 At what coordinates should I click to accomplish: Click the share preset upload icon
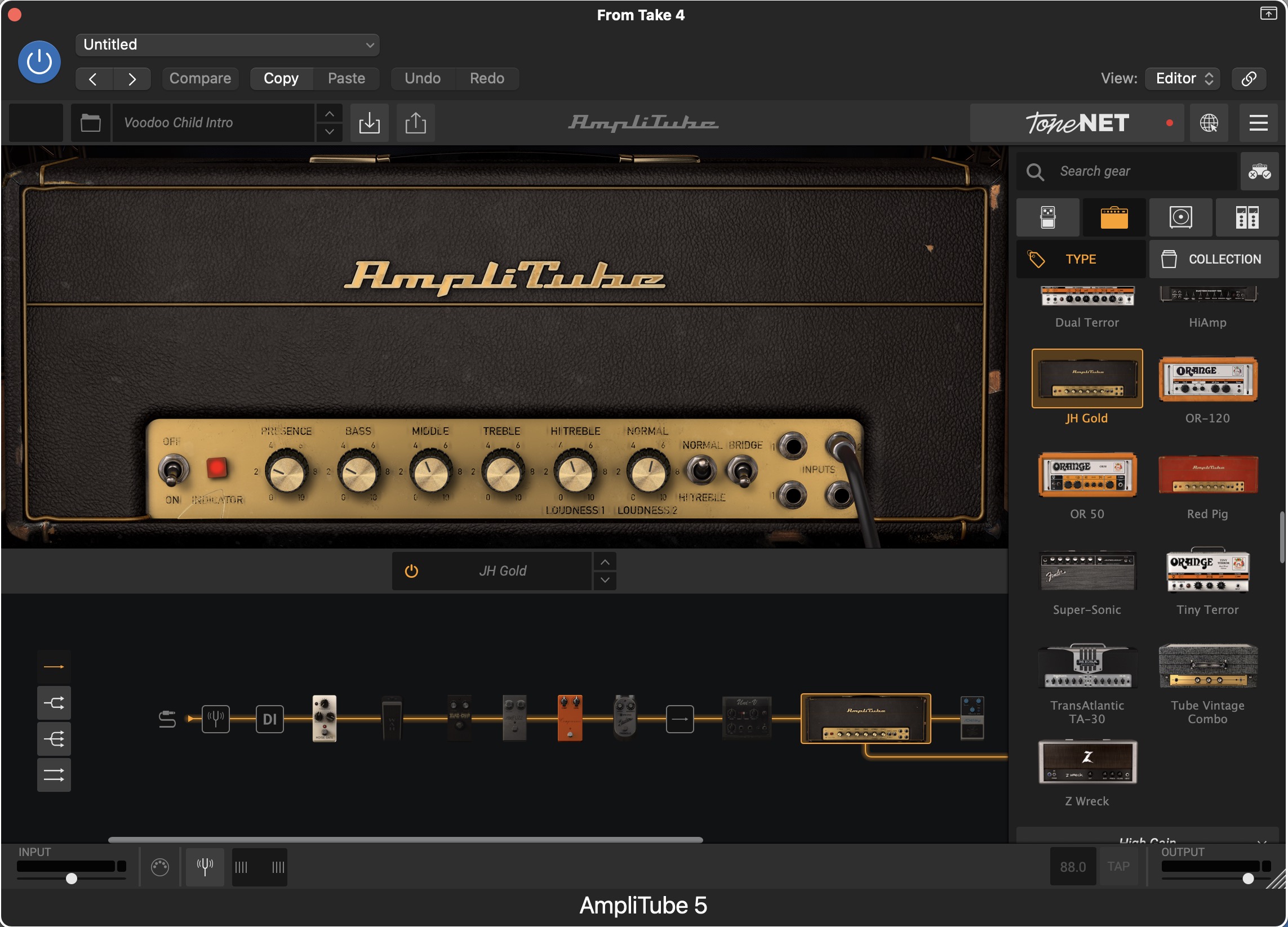coord(416,123)
